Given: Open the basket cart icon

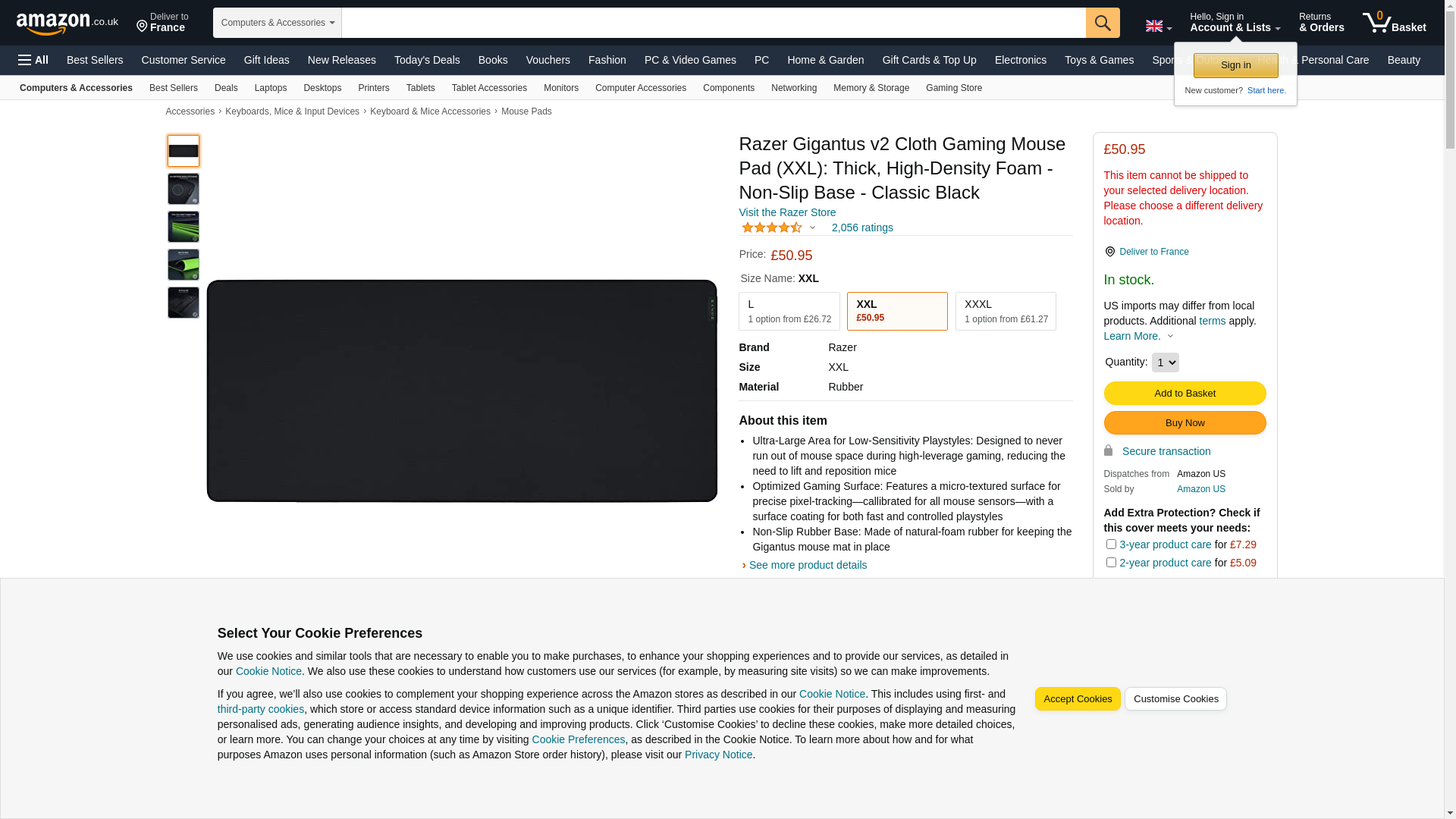Looking at the screenshot, I should point(1394,23).
